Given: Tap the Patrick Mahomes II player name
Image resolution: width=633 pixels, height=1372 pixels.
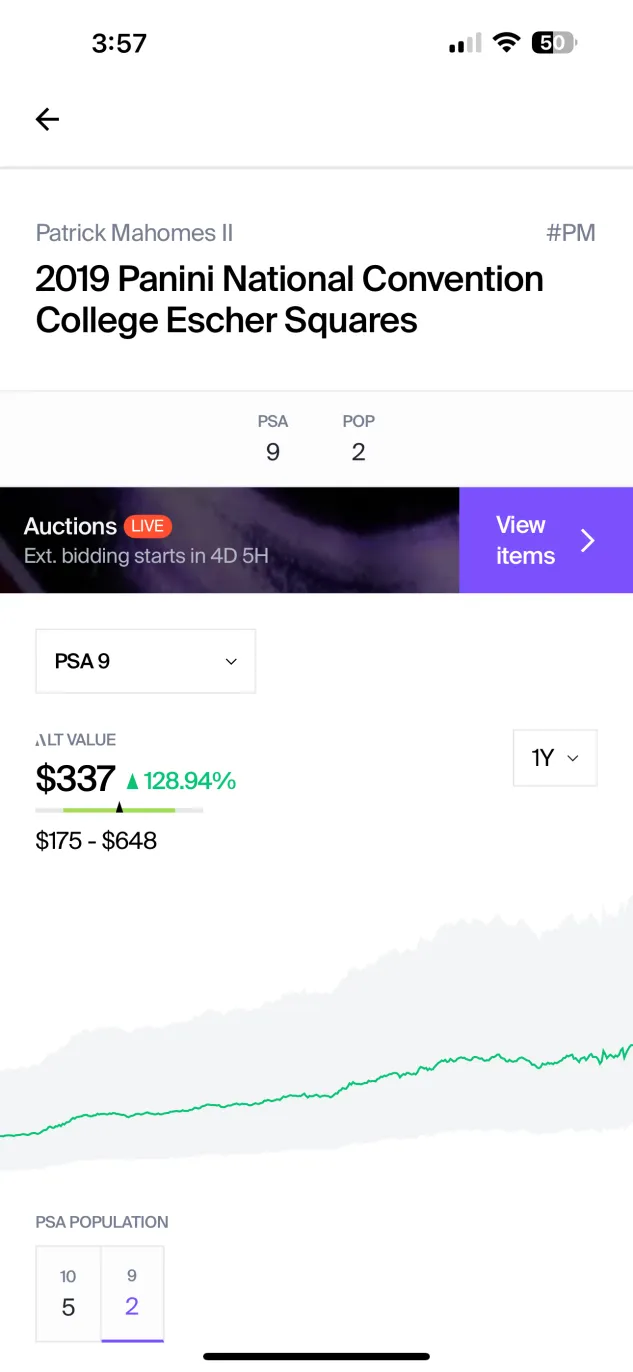Looking at the screenshot, I should (134, 233).
